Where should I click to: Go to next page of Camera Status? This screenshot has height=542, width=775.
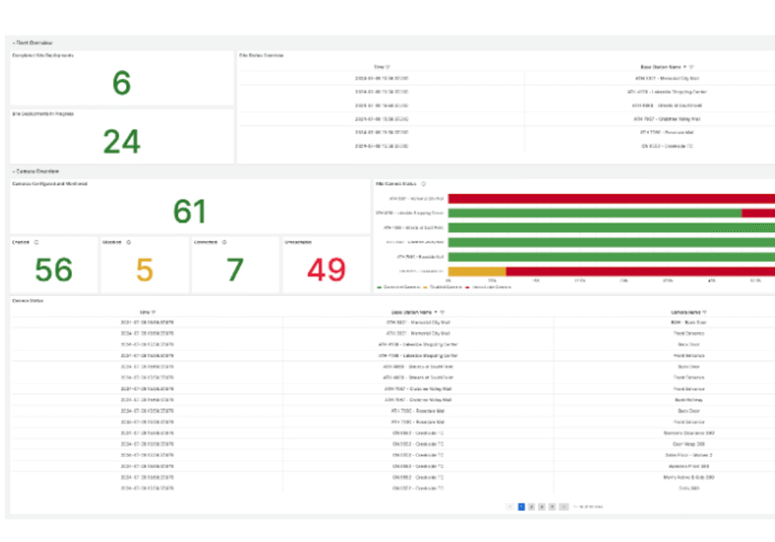pyautogui.click(x=563, y=507)
